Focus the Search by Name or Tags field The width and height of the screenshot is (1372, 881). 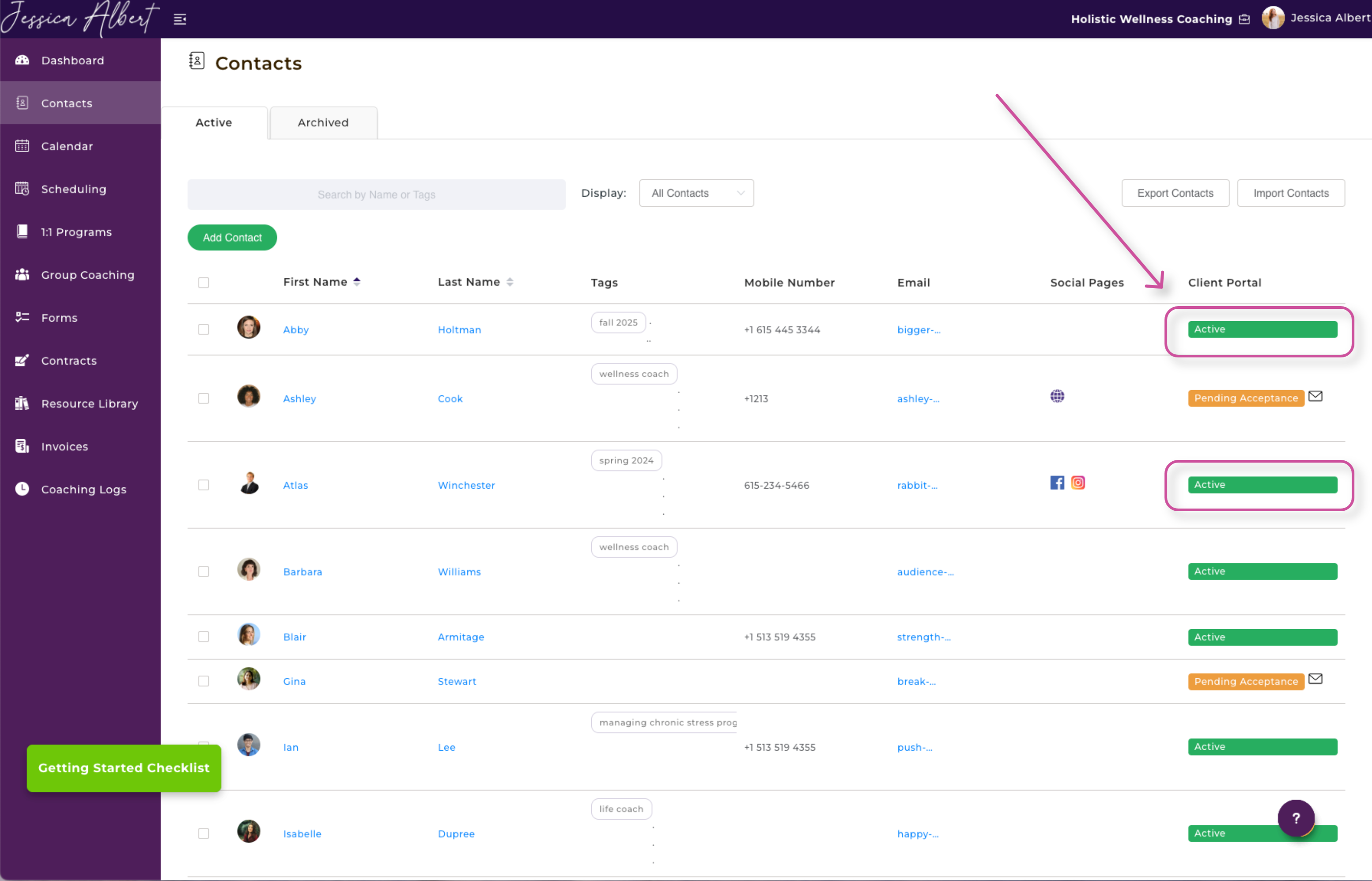[376, 194]
